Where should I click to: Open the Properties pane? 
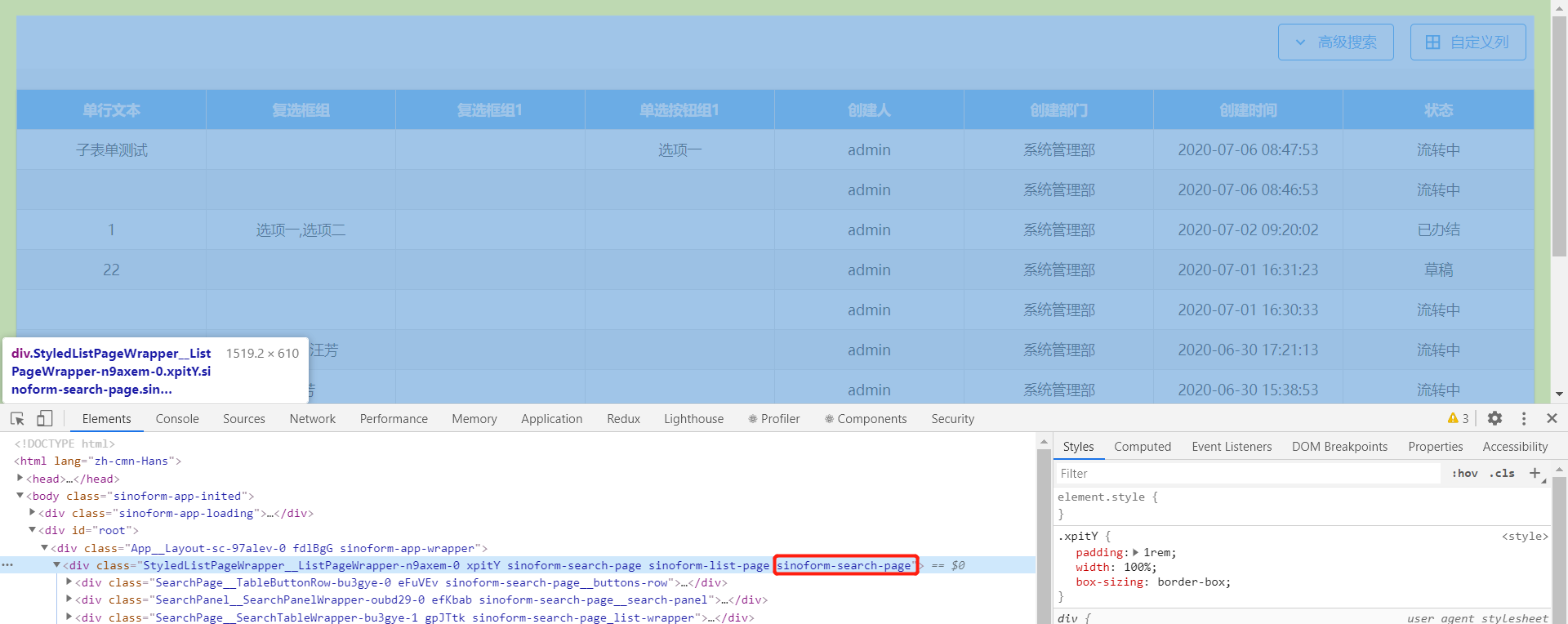point(1436,447)
